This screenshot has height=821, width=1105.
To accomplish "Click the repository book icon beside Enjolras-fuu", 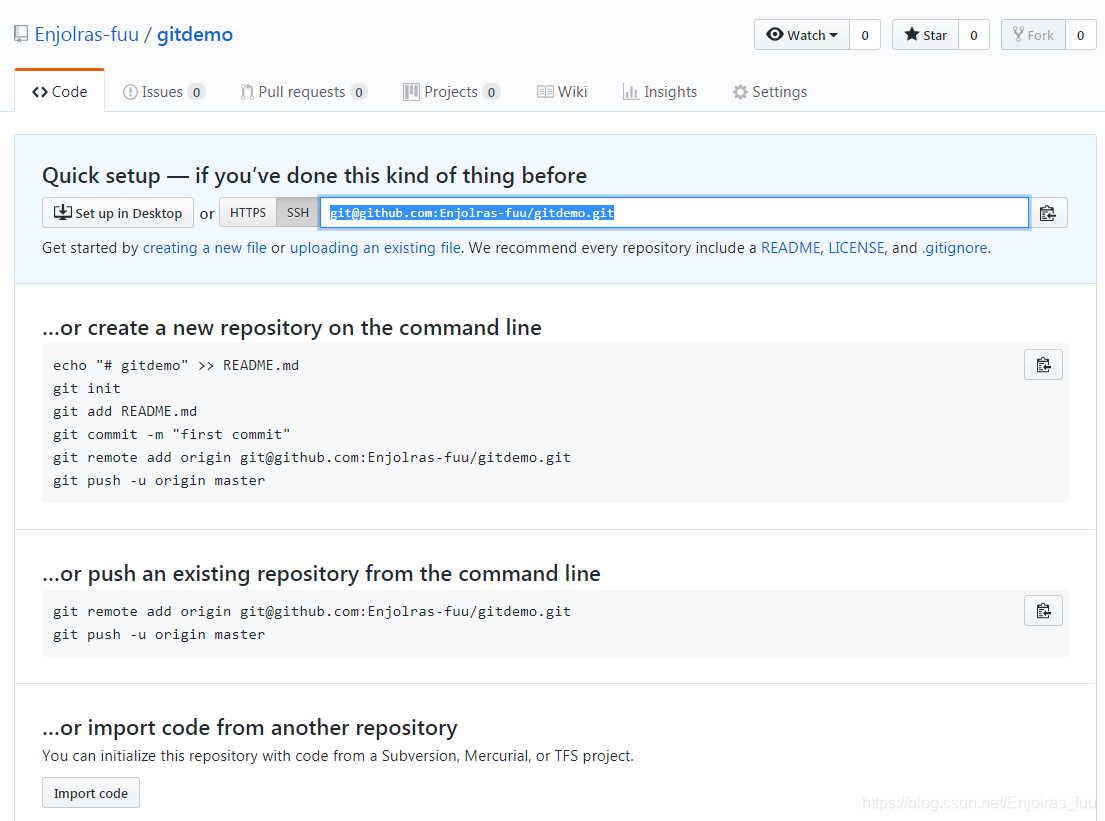I will [21, 34].
